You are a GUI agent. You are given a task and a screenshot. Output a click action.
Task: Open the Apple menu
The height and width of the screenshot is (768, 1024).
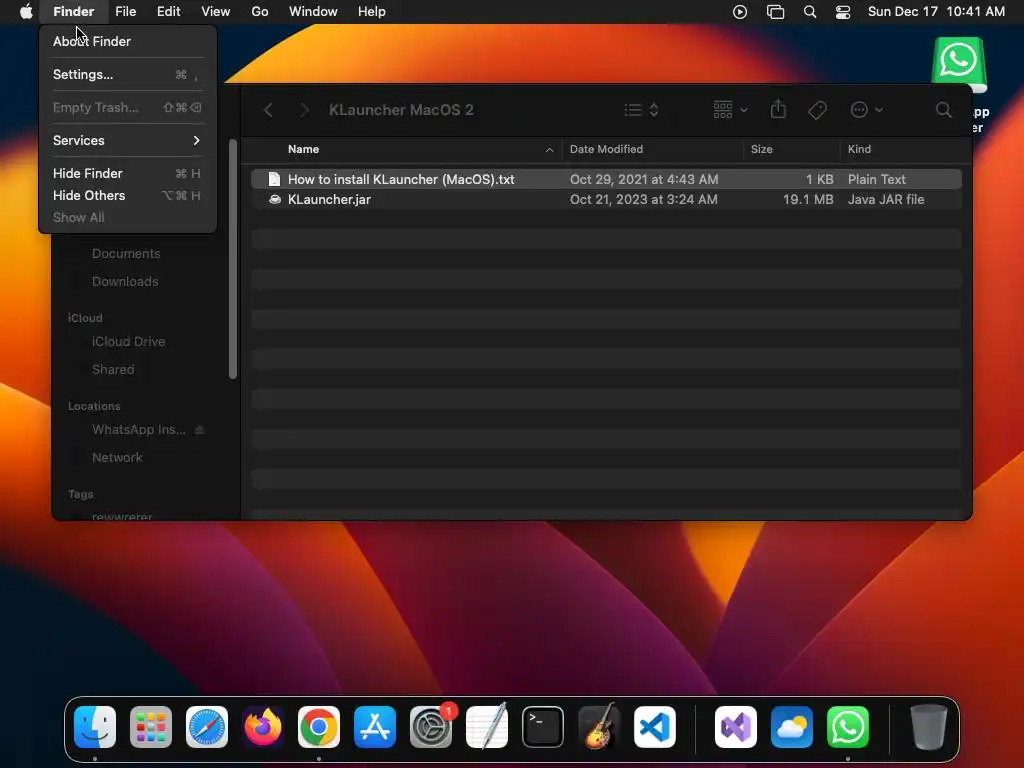26,12
